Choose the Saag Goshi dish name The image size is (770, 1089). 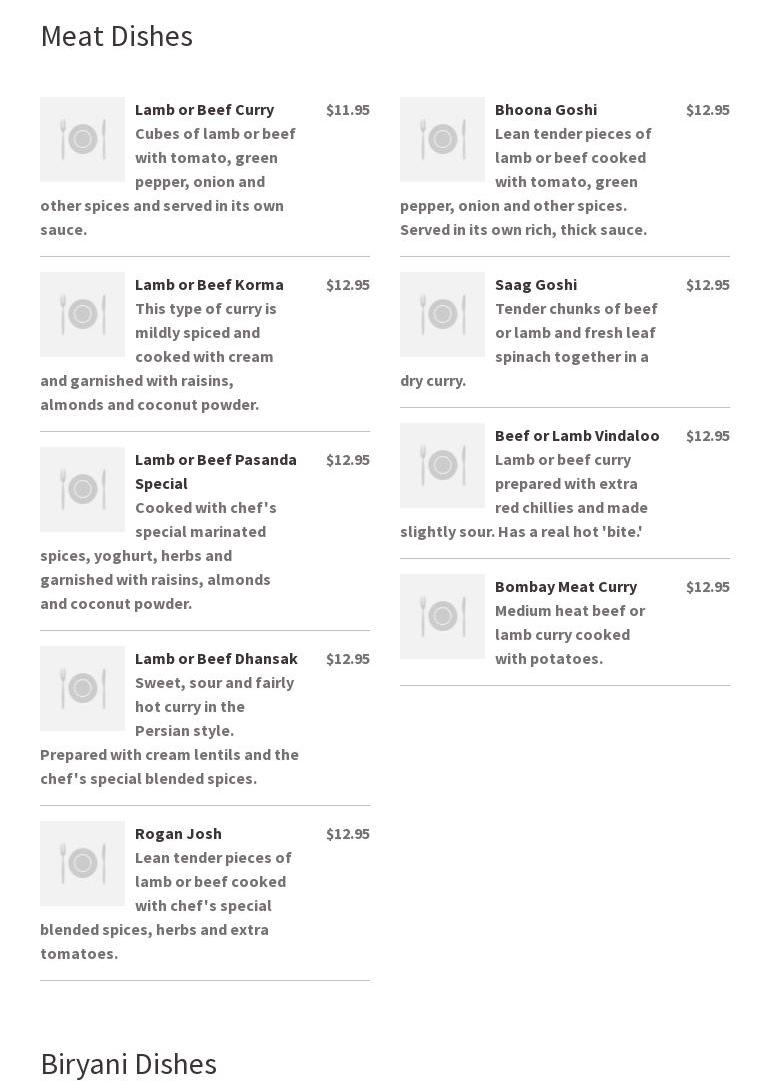(535, 284)
